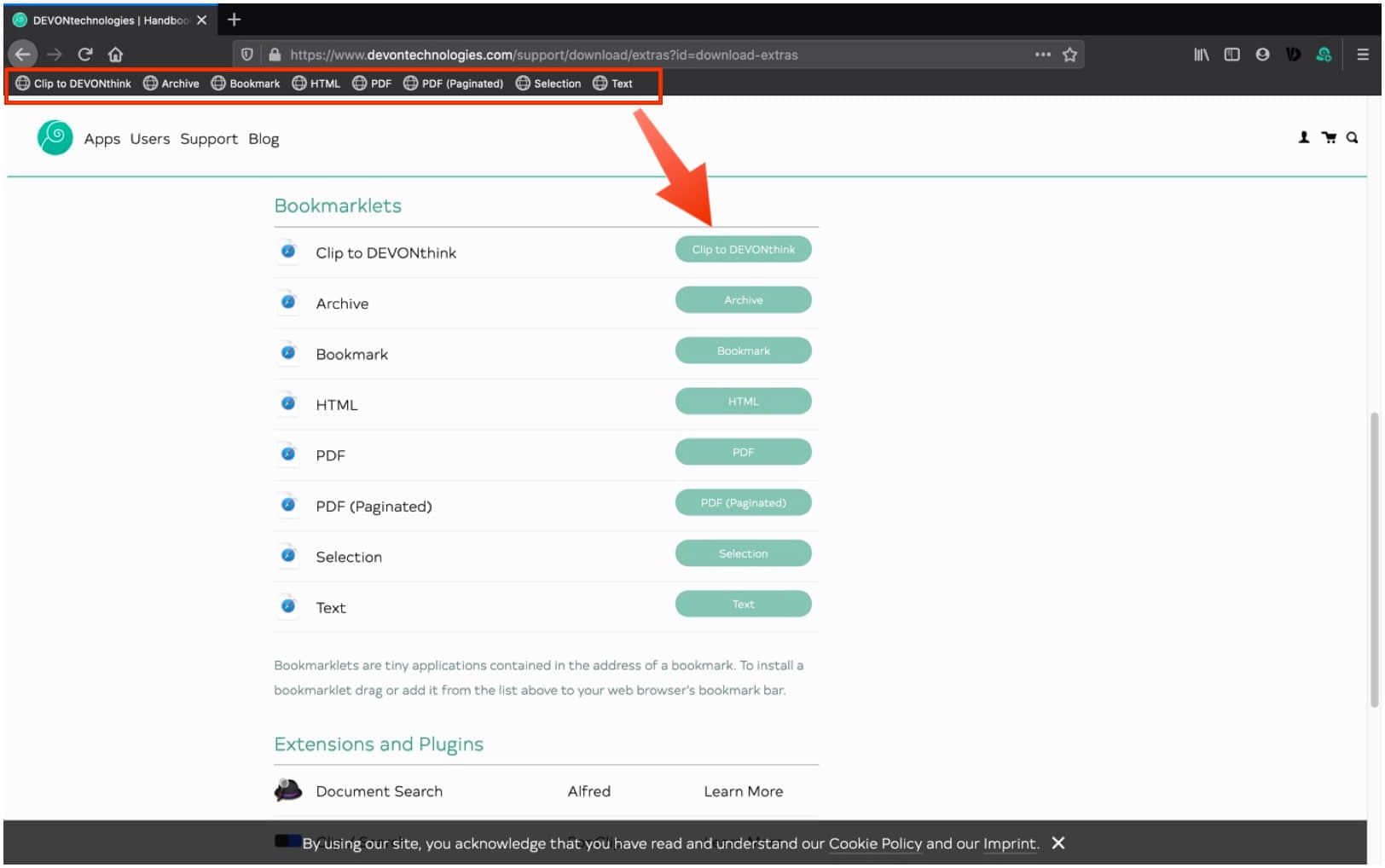
Task: Open the Support menu item
Action: point(209,139)
